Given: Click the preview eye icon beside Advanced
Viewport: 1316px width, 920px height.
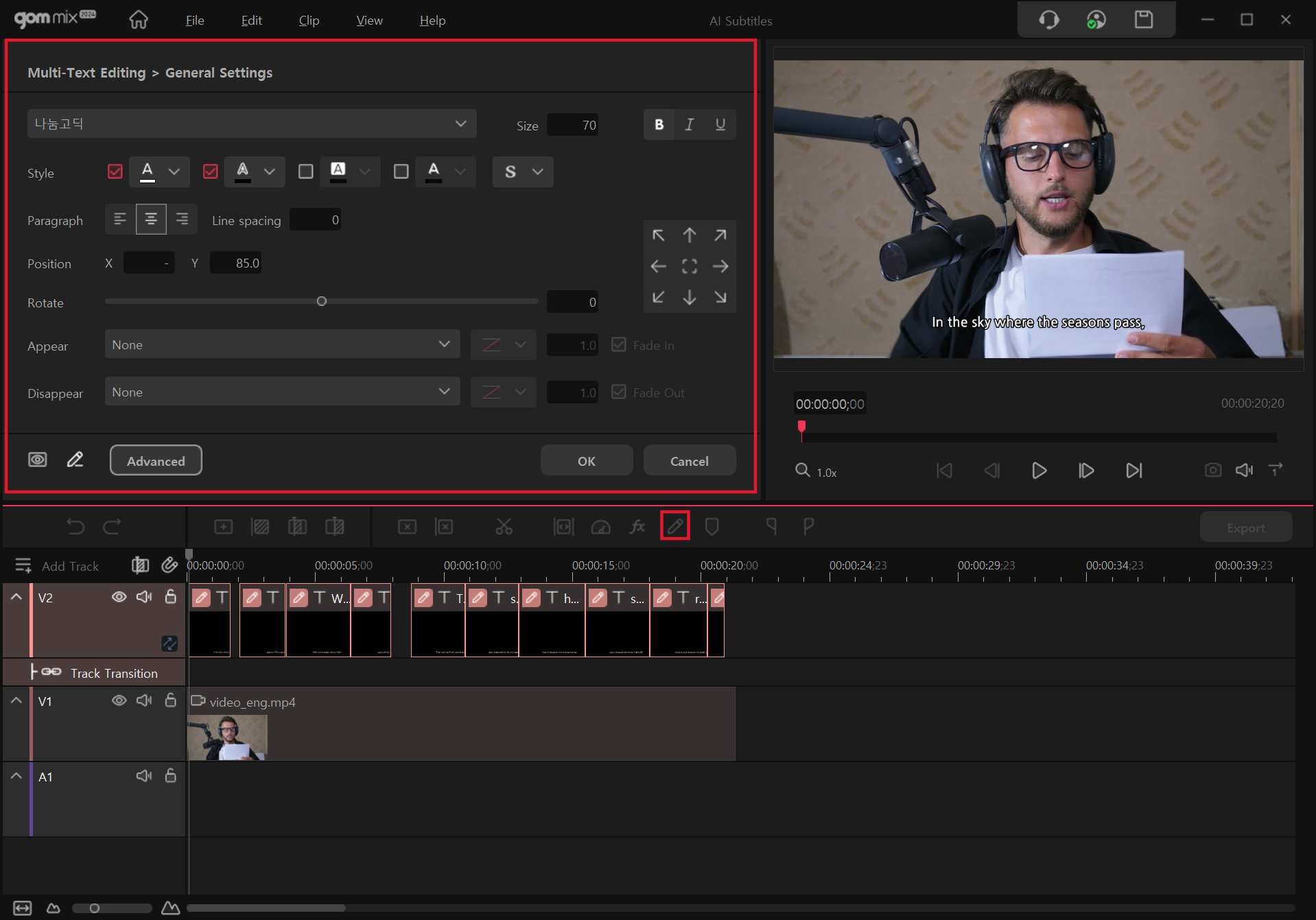Looking at the screenshot, I should [x=38, y=460].
